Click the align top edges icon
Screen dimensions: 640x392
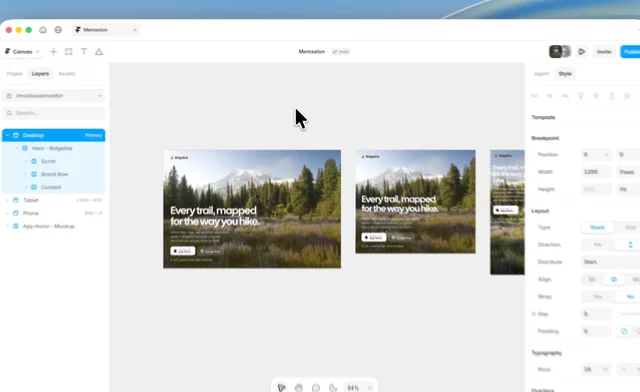(x=580, y=96)
